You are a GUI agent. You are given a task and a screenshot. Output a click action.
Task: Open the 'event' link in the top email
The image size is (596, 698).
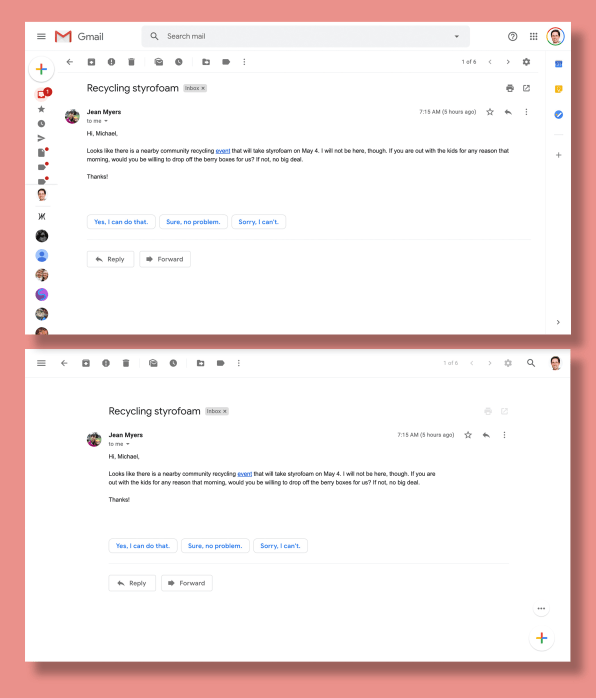pos(223,151)
